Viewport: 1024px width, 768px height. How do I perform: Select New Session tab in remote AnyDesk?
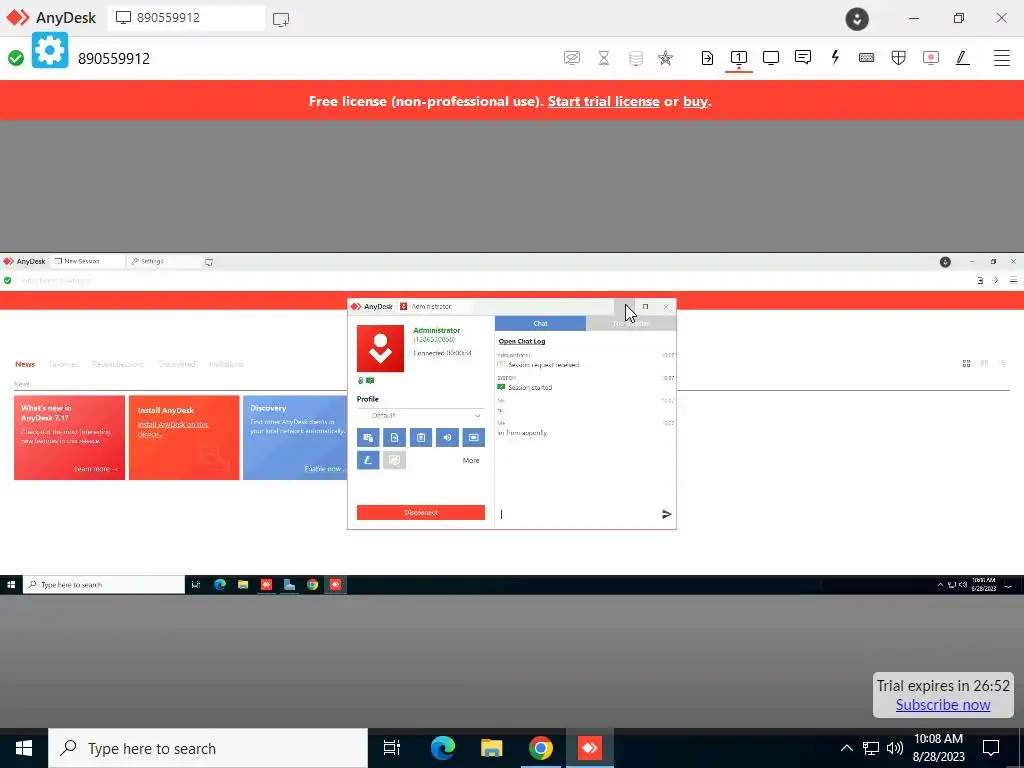(x=88, y=261)
